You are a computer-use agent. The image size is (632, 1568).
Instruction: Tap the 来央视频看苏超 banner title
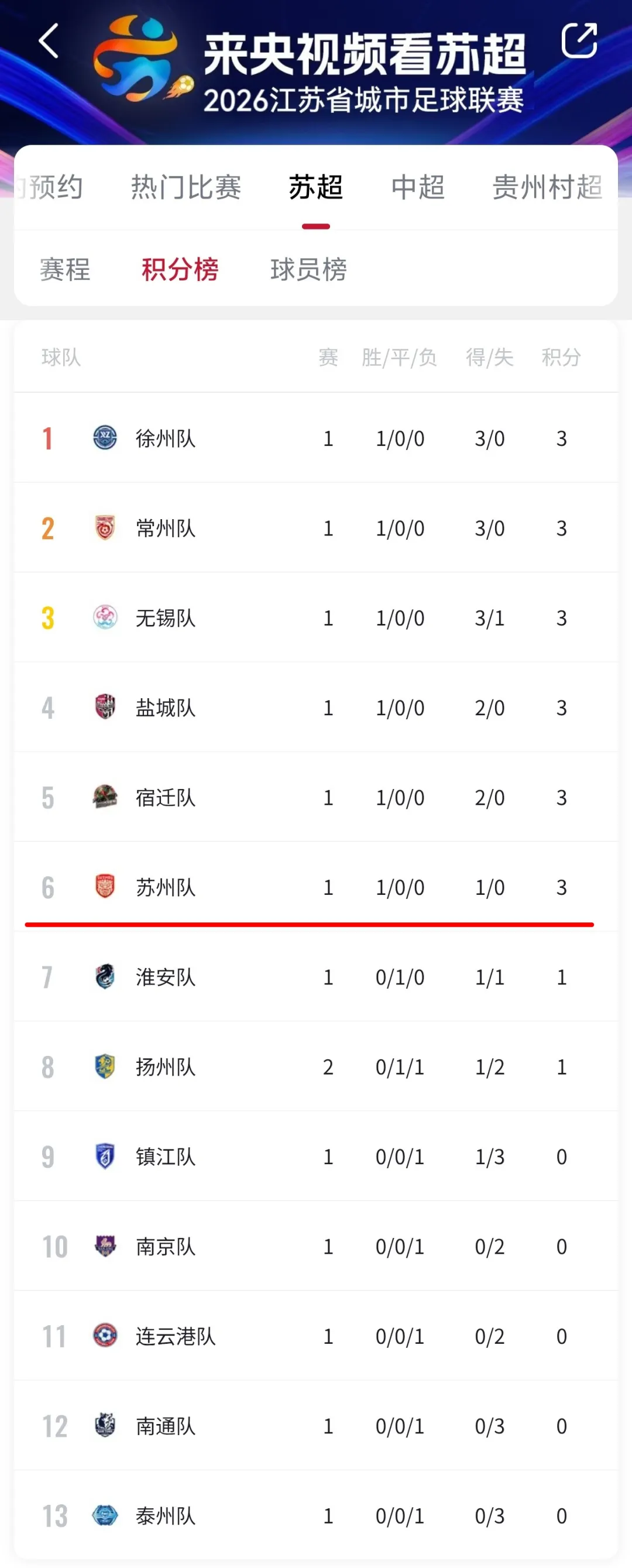364,55
